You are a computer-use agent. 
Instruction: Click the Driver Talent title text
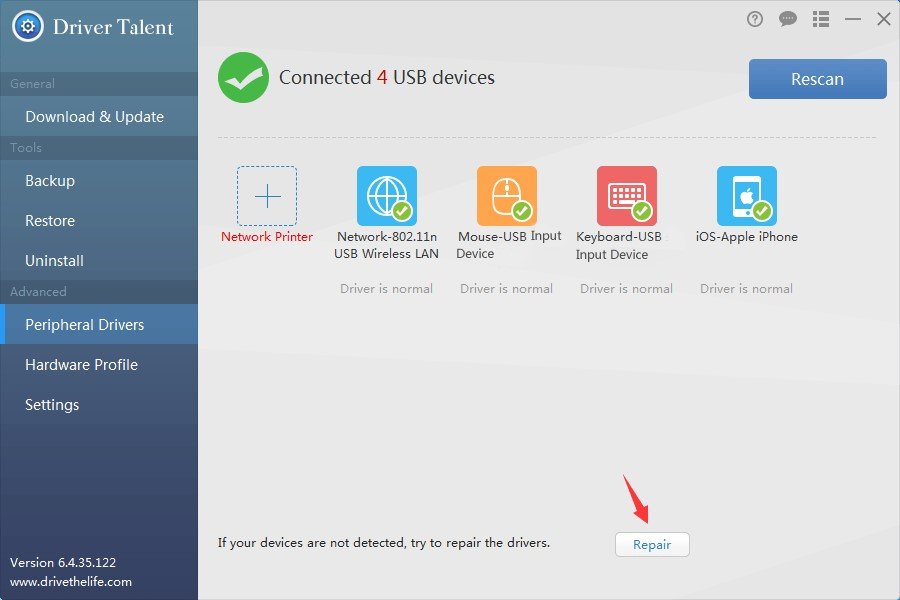tap(113, 27)
